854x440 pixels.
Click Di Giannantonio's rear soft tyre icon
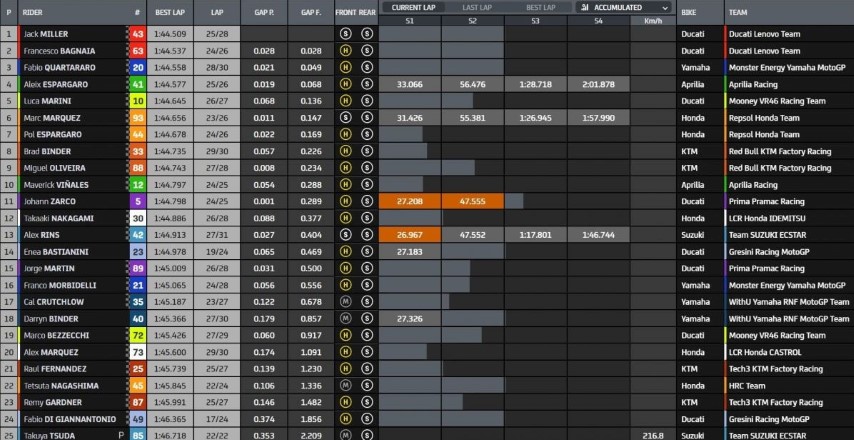(x=367, y=419)
